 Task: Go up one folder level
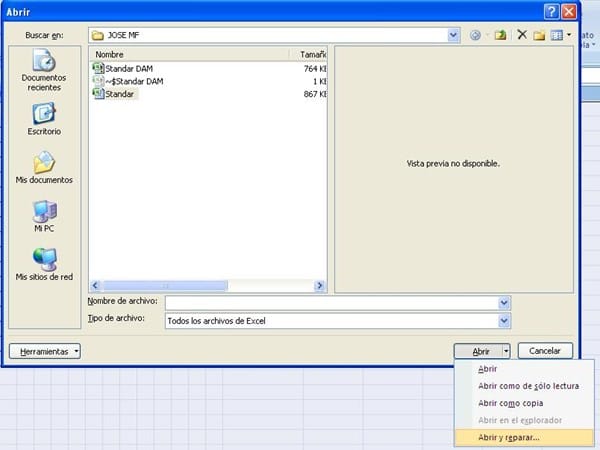[500, 34]
